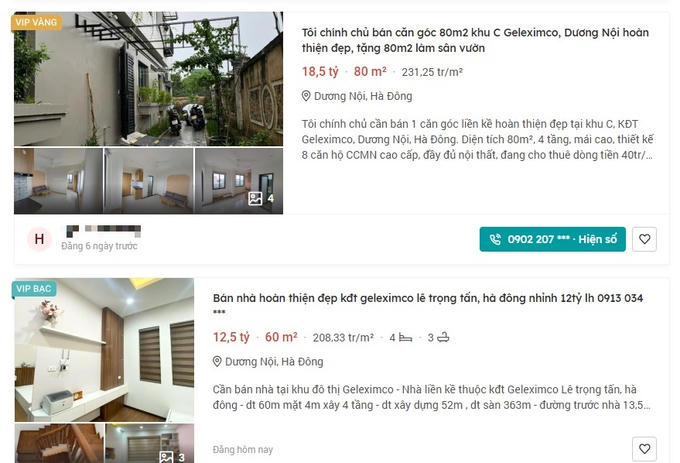This screenshot has height=463, width=680.
Task: Open listing titled Tôi chính chủ bán căn góc
Action: click(x=475, y=40)
